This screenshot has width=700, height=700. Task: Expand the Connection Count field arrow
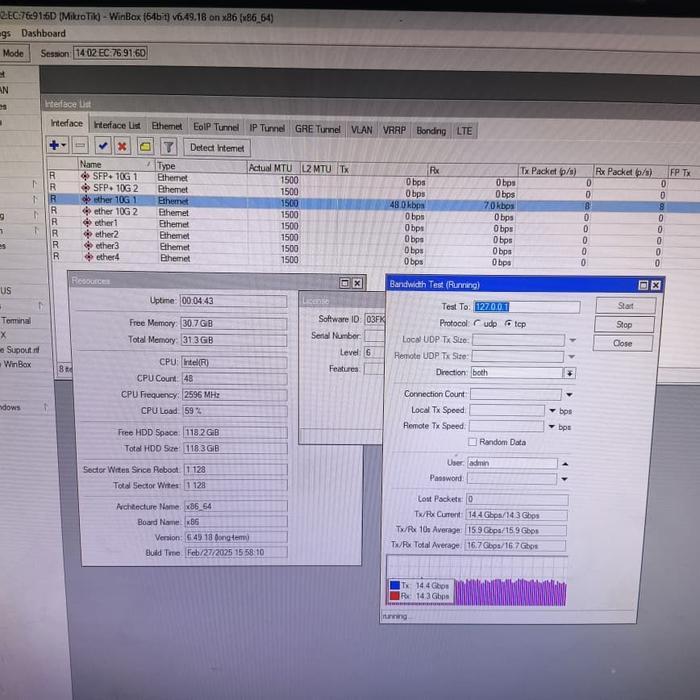[x=569, y=395]
